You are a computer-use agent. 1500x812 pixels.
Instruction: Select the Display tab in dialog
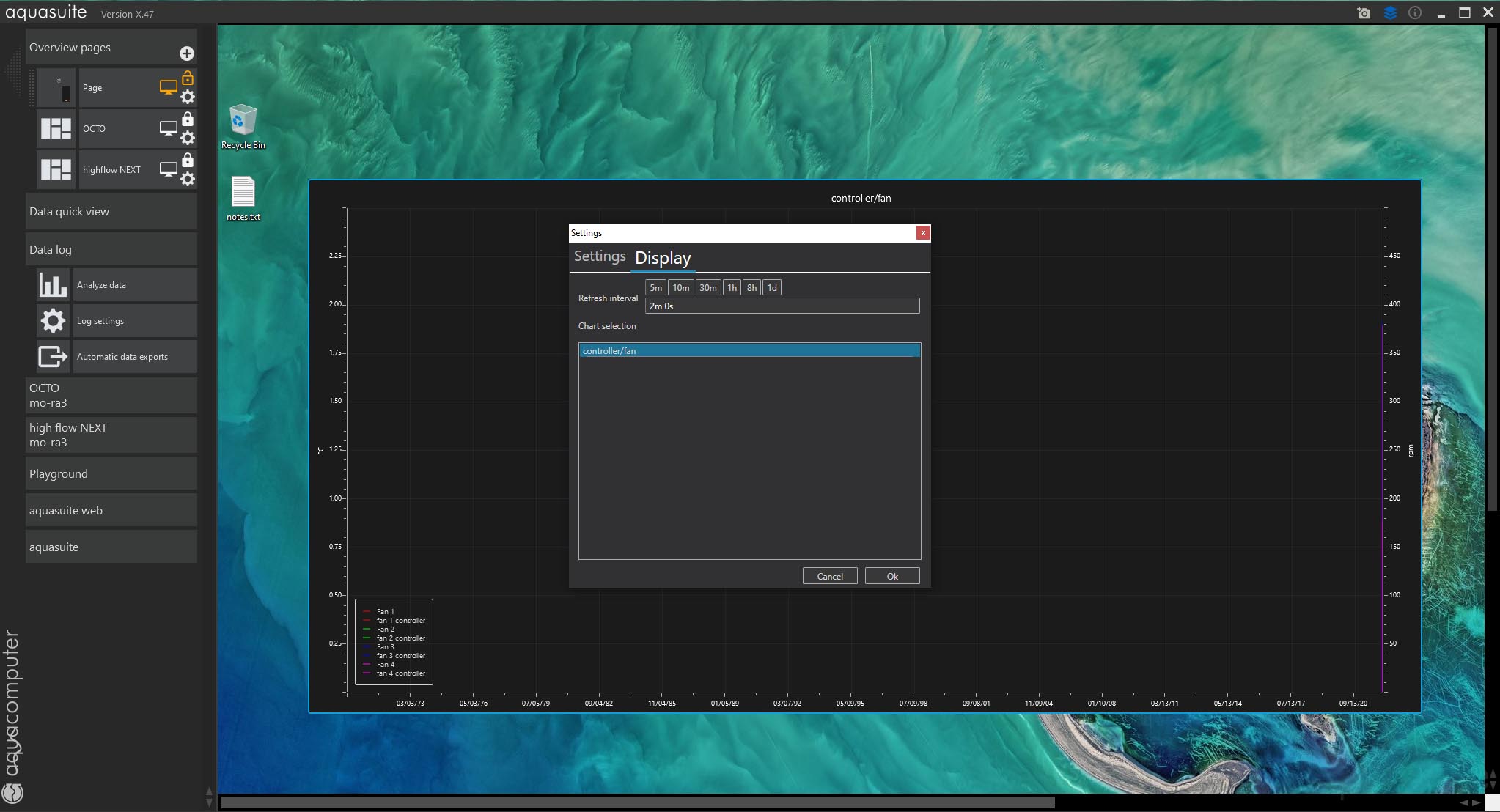pyautogui.click(x=663, y=258)
